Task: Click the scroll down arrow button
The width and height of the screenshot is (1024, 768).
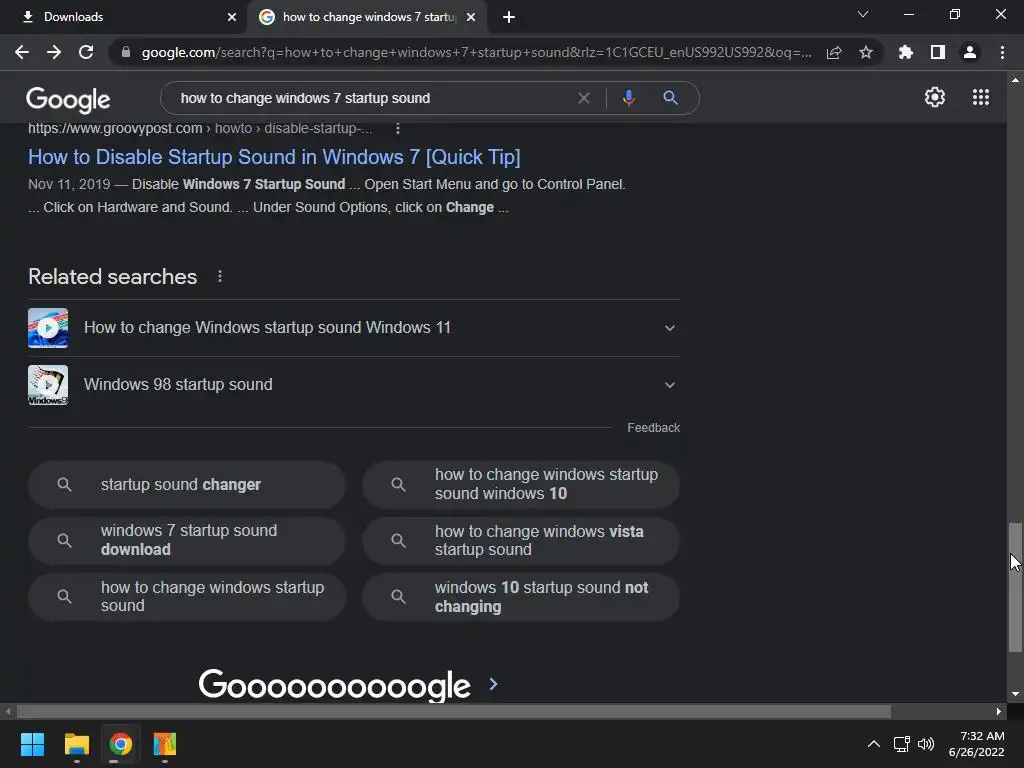Action: point(1015,694)
